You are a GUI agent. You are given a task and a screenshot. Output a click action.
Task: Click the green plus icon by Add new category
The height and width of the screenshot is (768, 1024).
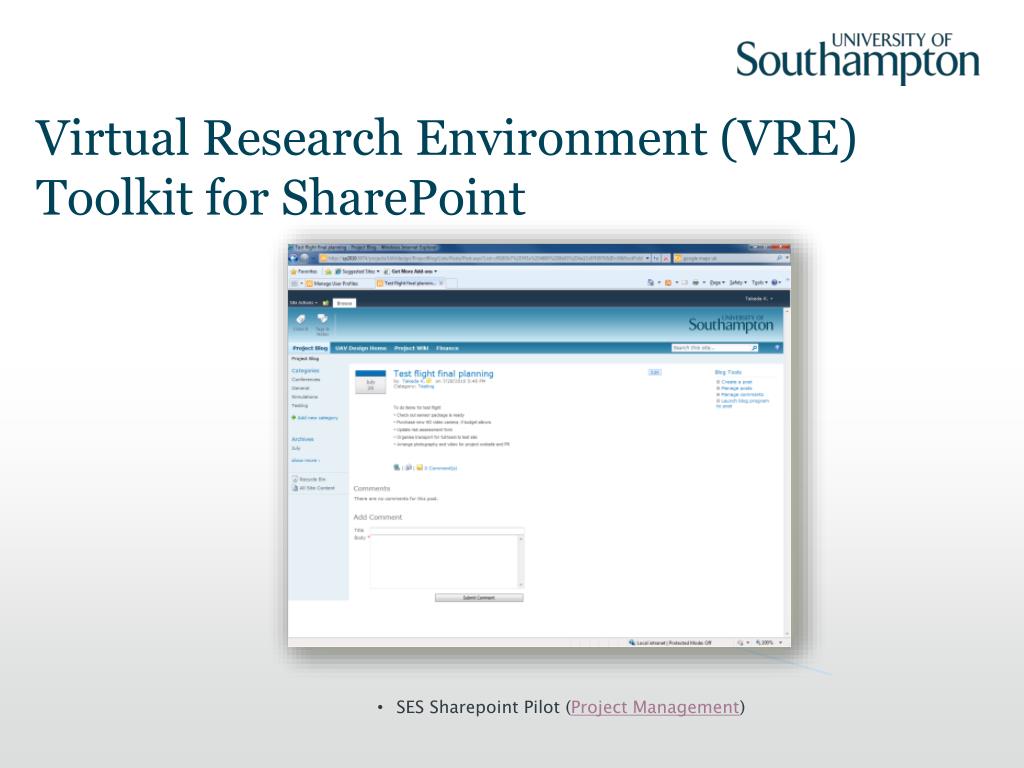[x=294, y=417]
